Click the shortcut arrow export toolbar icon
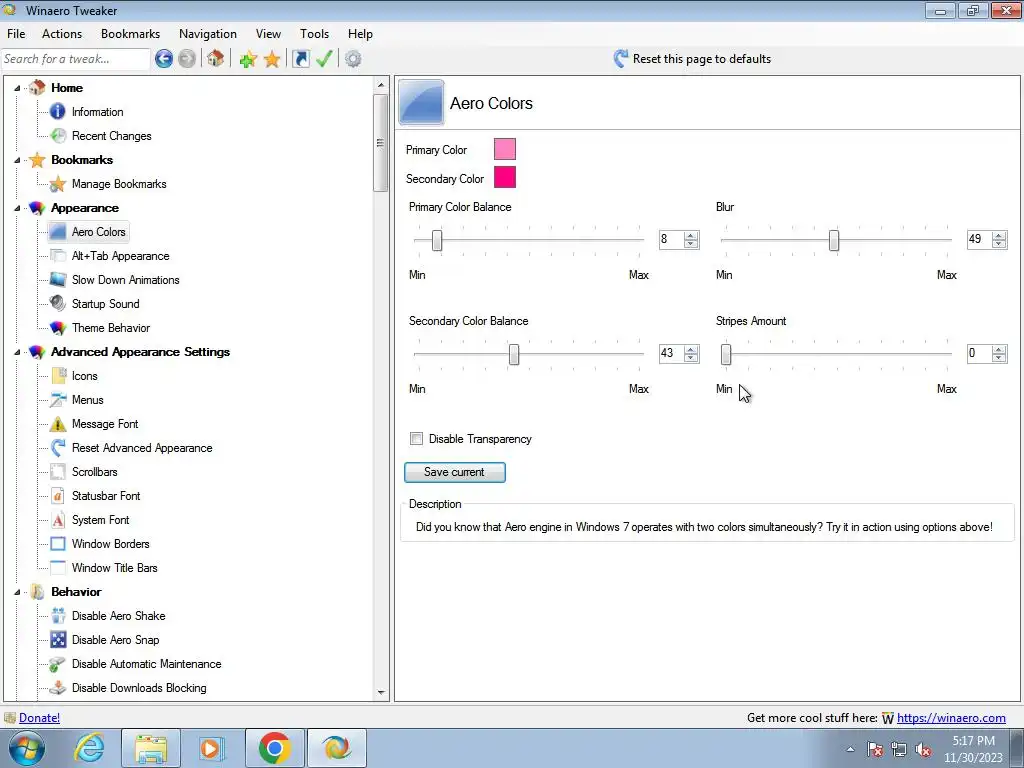1024x768 pixels. (300, 59)
